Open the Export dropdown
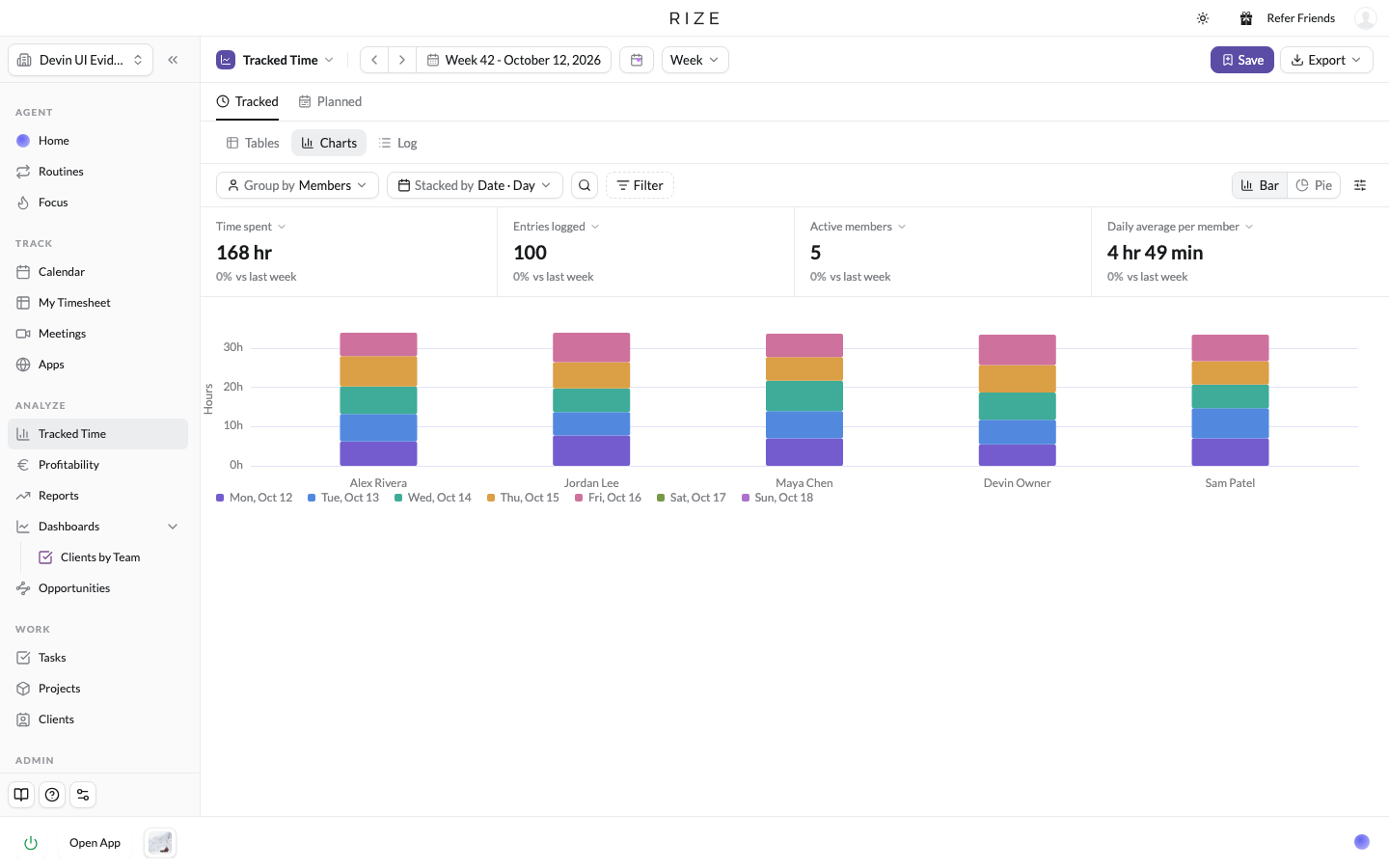 tap(1326, 60)
